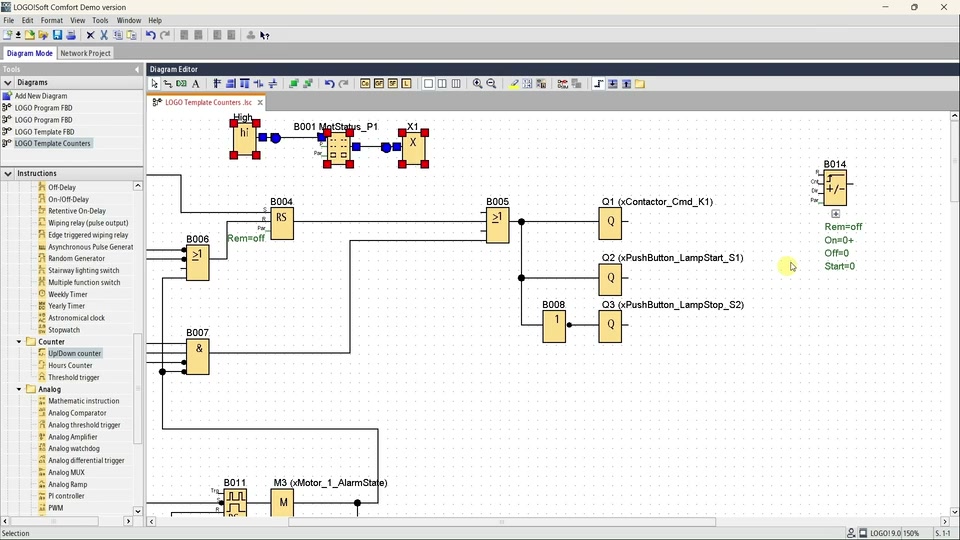Open the Format menu
This screenshot has height=540, width=960.
51,20
